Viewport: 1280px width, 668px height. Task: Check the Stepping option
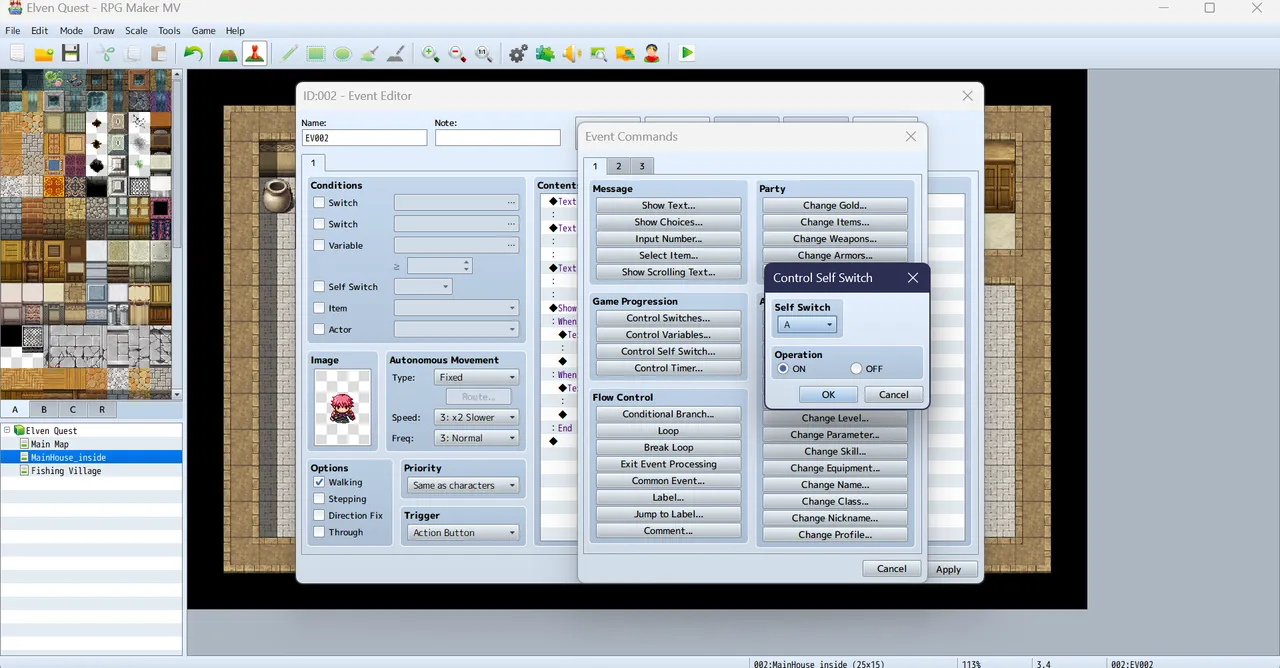[319, 499]
